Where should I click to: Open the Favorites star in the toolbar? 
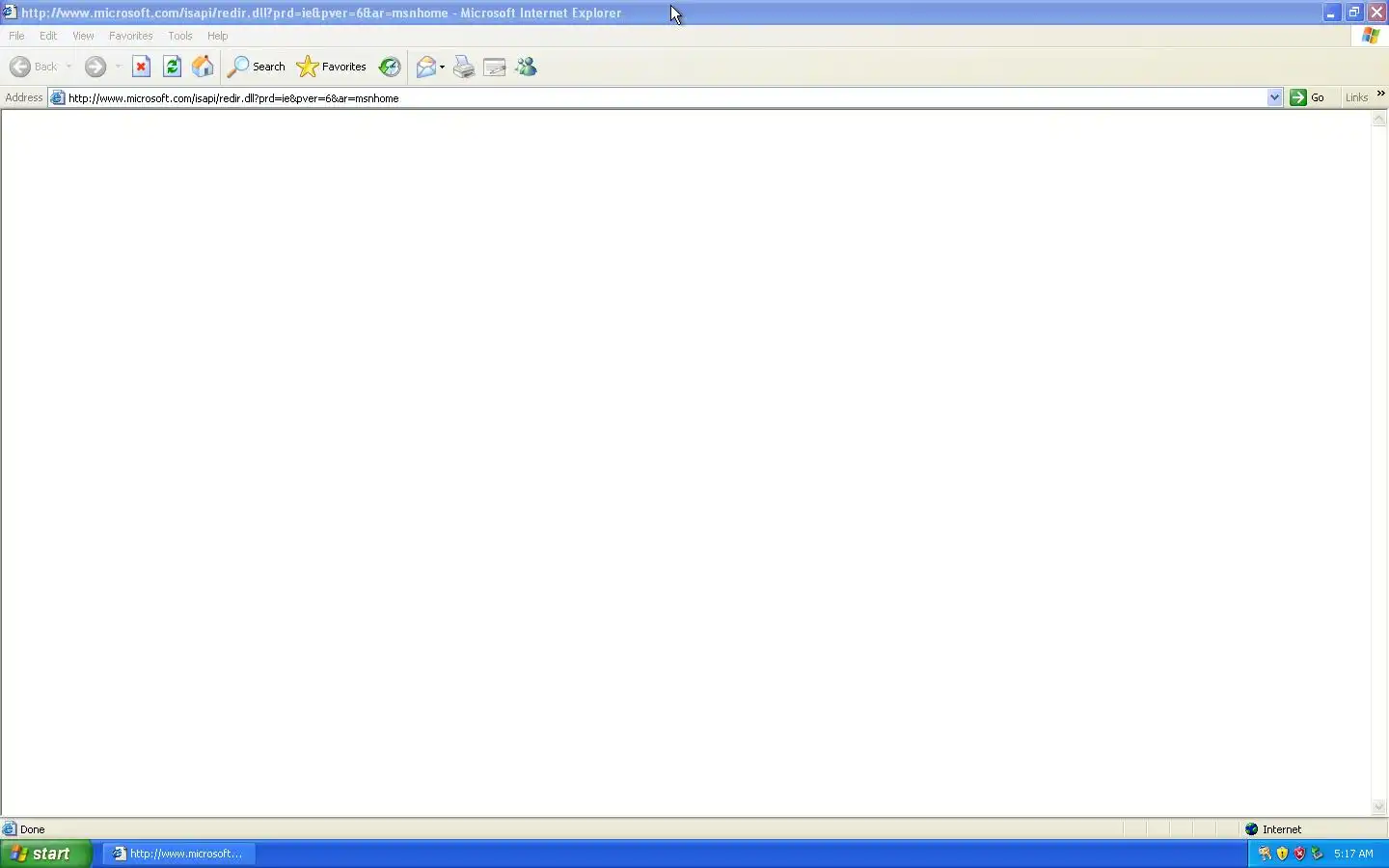pyautogui.click(x=332, y=67)
